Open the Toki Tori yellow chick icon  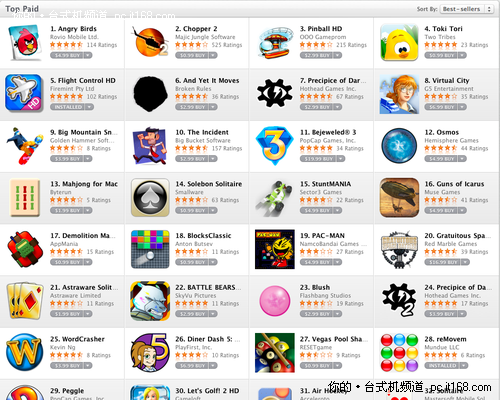click(399, 42)
